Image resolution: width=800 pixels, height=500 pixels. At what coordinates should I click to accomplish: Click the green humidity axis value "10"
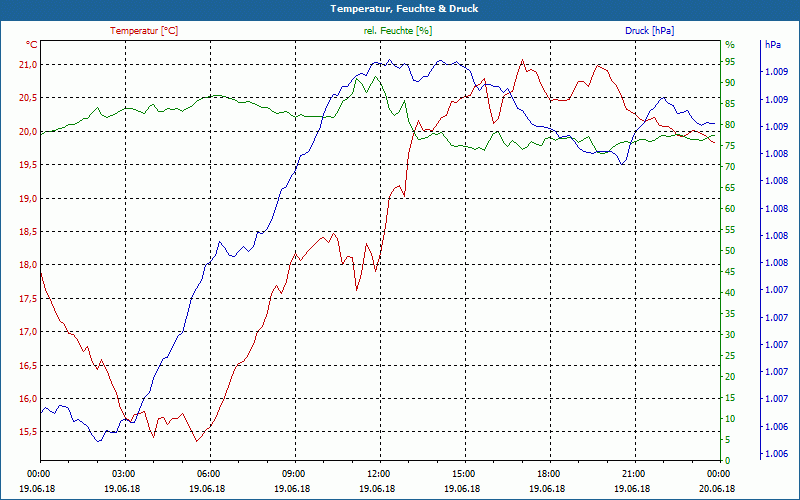[x=730, y=419]
